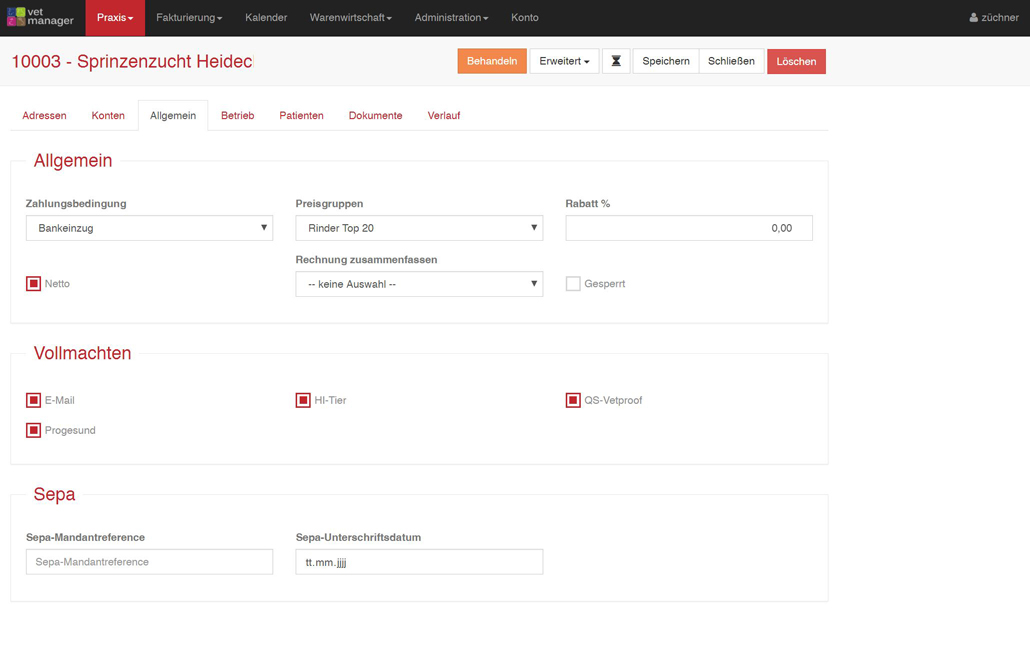This screenshot has width=1030, height=666.
Task: Click the züchner user account icon
Action: coord(974,18)
